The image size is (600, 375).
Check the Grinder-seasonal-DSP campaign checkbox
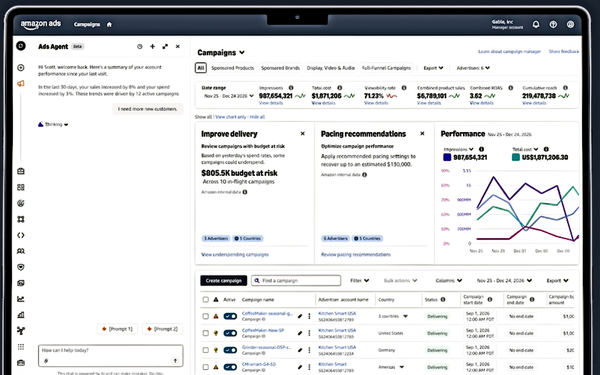(205, 350)
